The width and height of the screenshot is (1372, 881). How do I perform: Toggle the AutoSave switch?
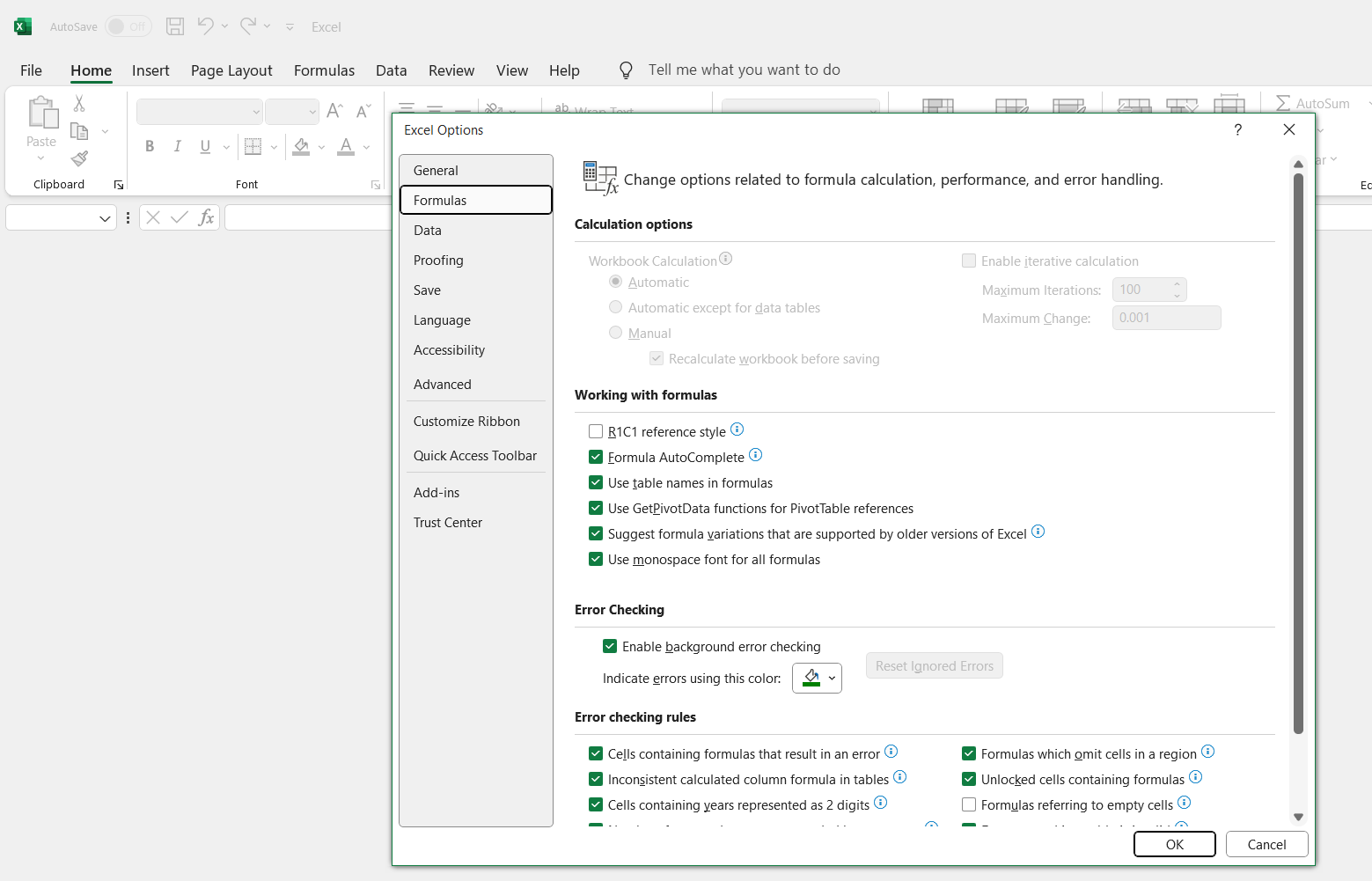coord(128,26)
